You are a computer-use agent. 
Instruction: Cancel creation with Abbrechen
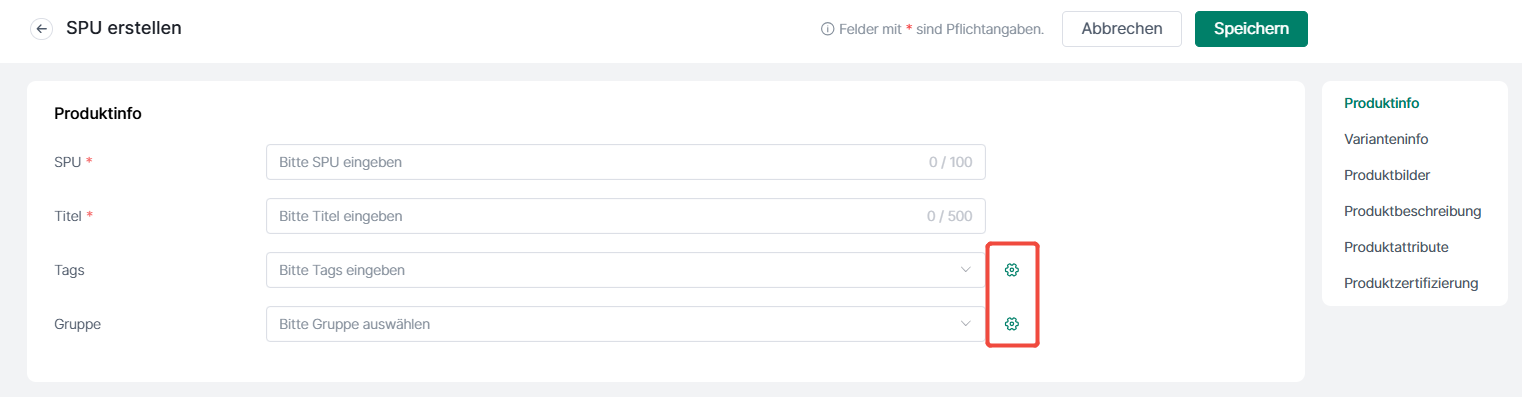[x=1122, y=29]
